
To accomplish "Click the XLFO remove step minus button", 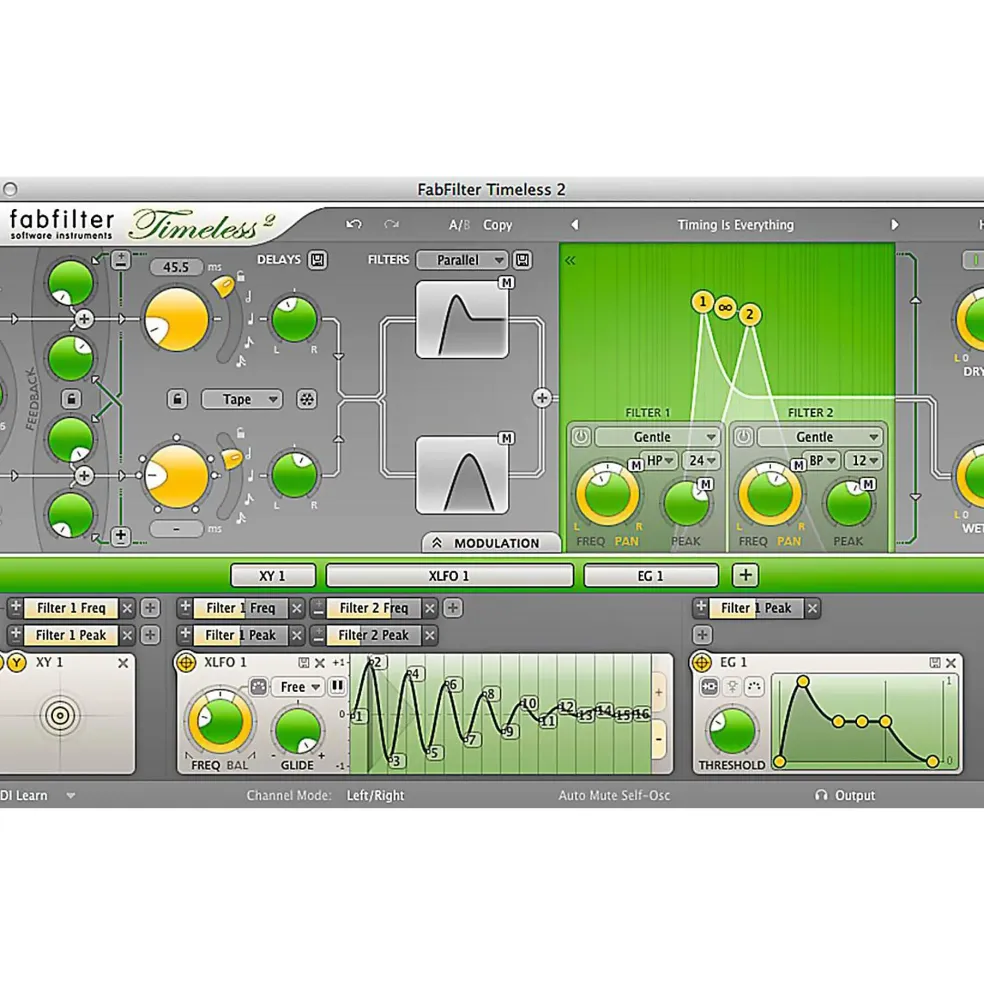I will coord(659,739).
